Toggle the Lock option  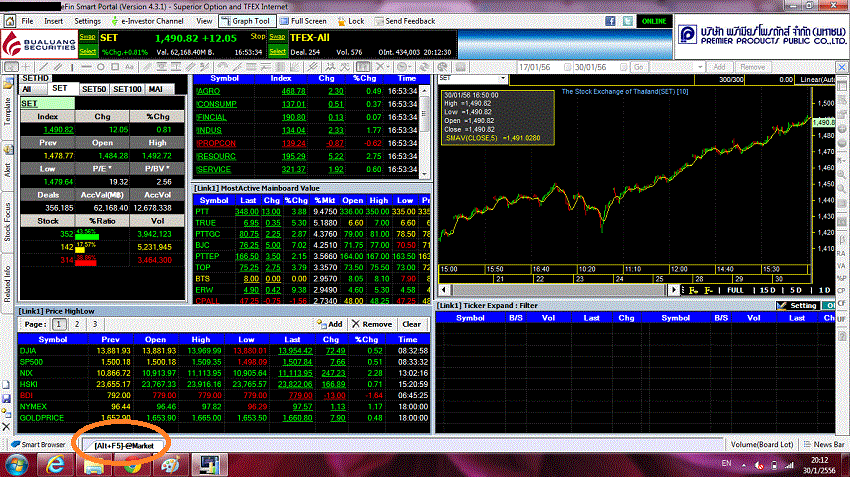coord(351,21)
